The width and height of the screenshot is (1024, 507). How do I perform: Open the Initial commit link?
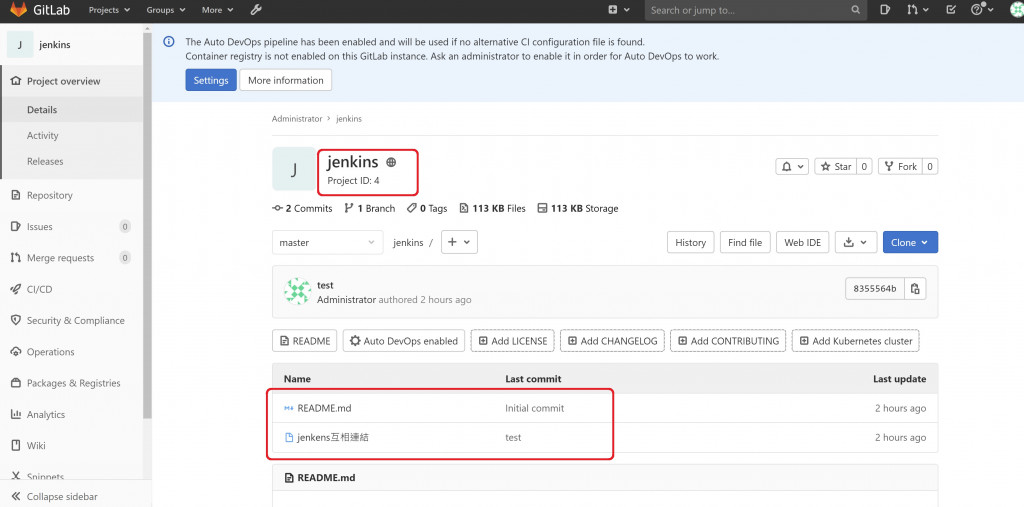535,408
